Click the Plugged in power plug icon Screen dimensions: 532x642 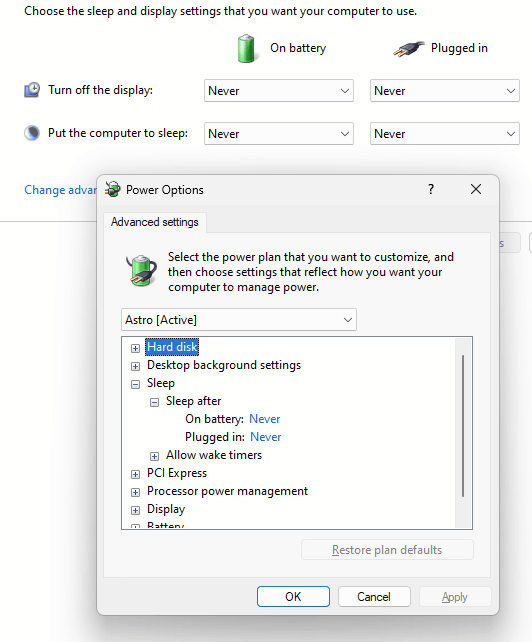(x=408, y=49)
